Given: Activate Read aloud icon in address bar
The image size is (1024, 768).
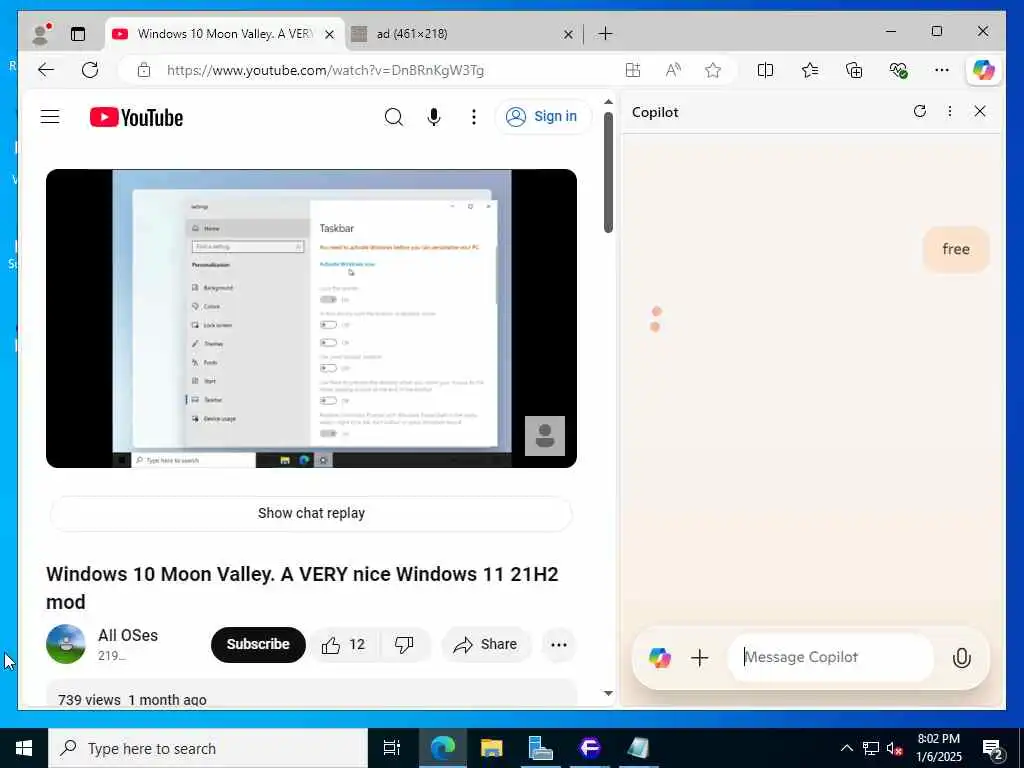Looking at the screenshot, I should tap(673, 70).
